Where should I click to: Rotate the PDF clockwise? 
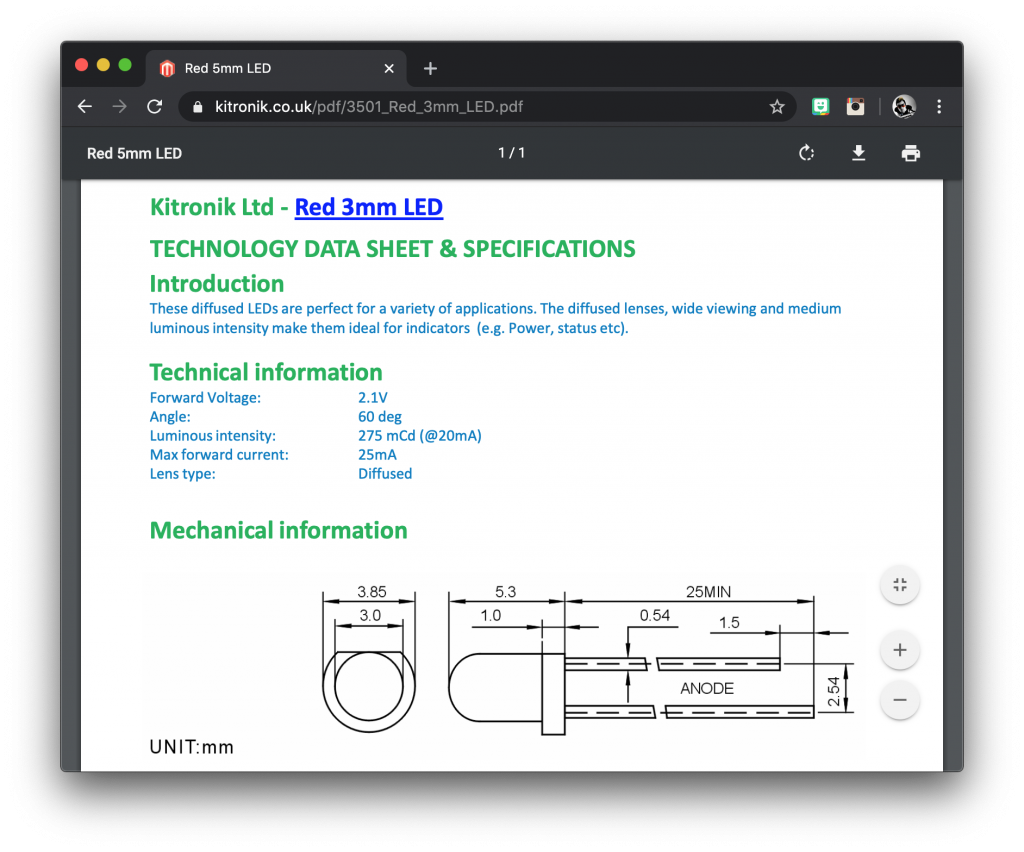(807, 153)
